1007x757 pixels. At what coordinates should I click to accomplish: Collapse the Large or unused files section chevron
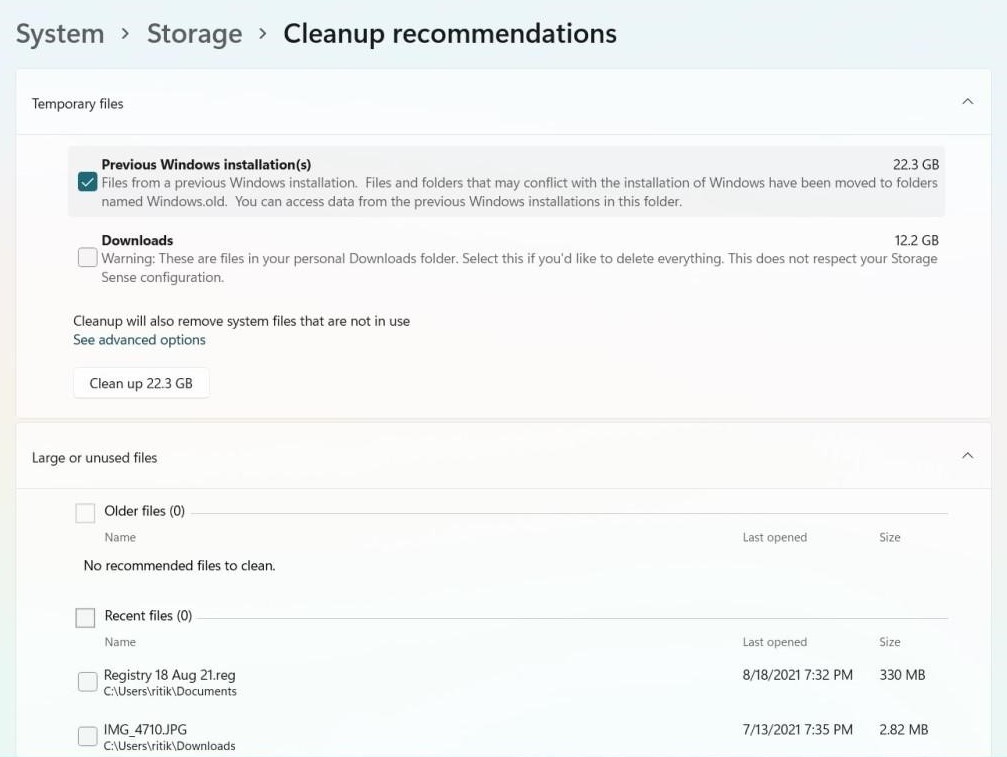966,455
